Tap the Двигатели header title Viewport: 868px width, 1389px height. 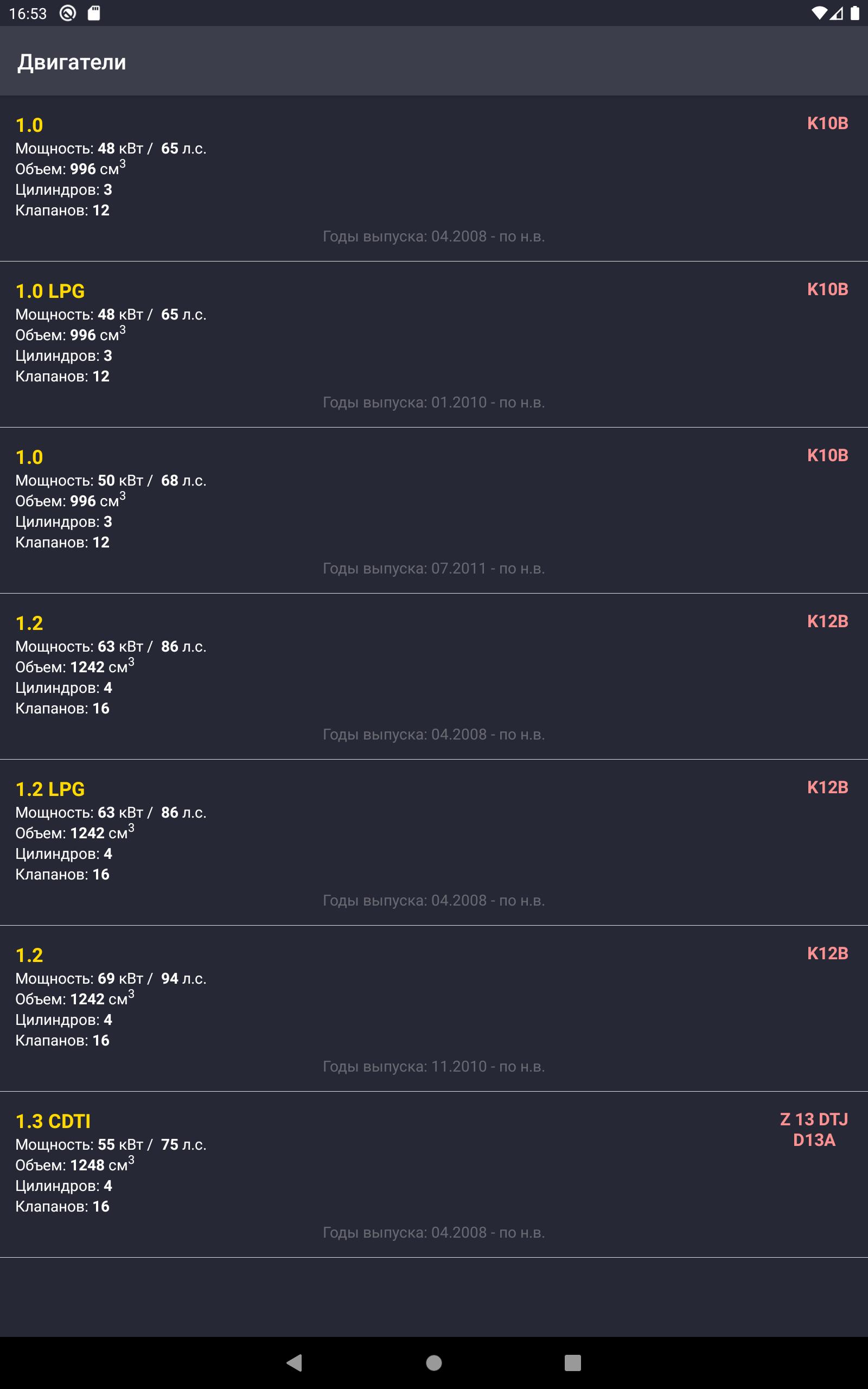point(72,62)
